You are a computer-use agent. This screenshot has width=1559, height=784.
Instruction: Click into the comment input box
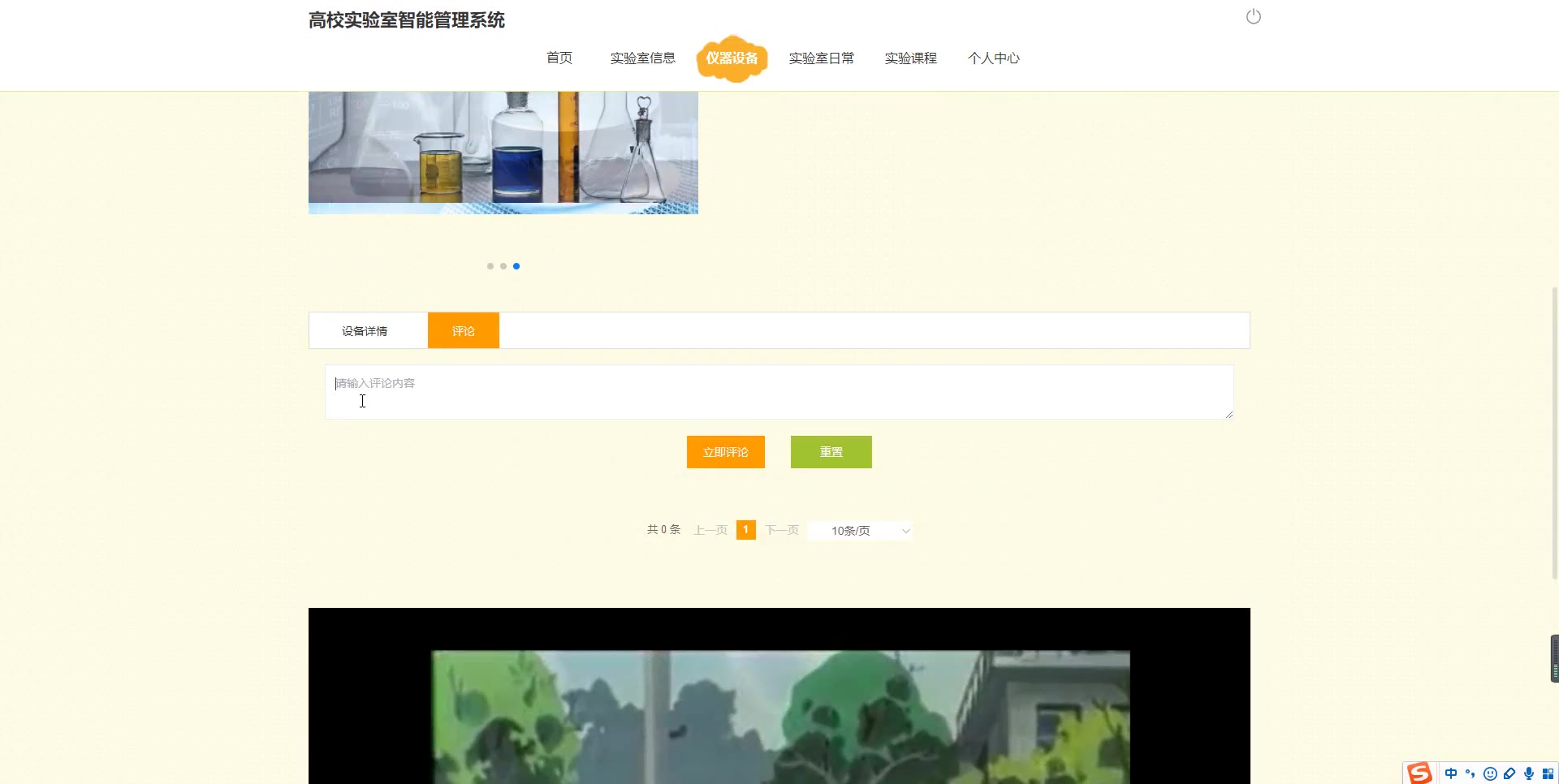pyautogui.click(x=779, y=392)
